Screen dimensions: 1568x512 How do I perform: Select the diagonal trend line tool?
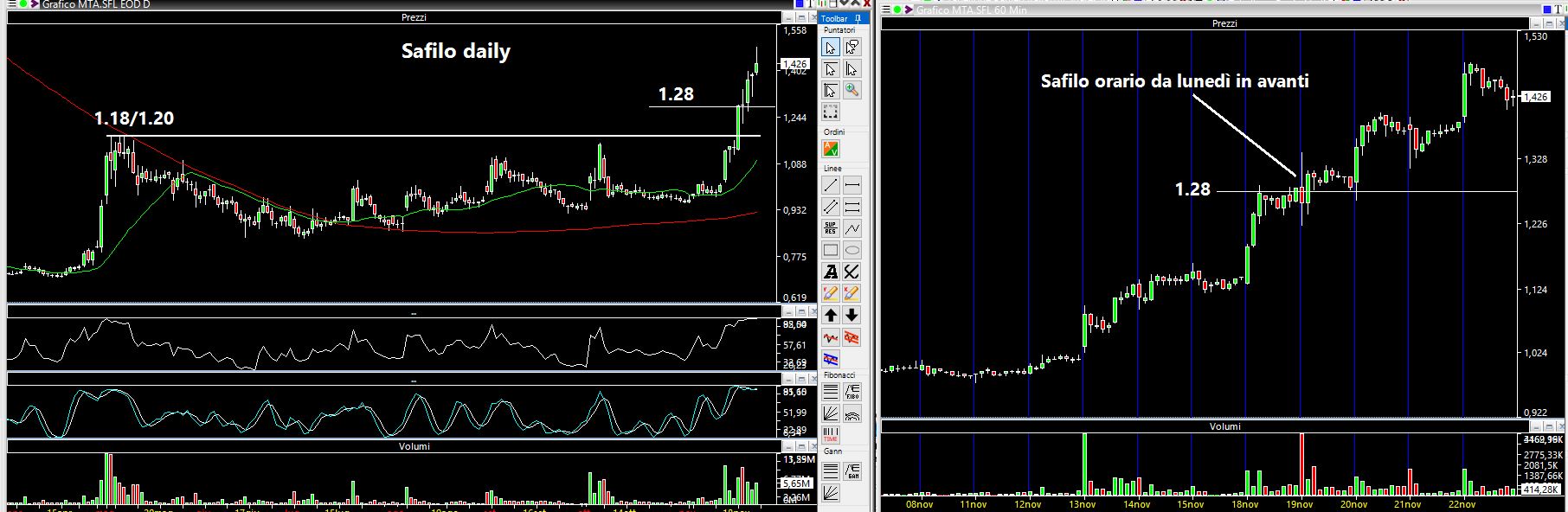(831, 185)
